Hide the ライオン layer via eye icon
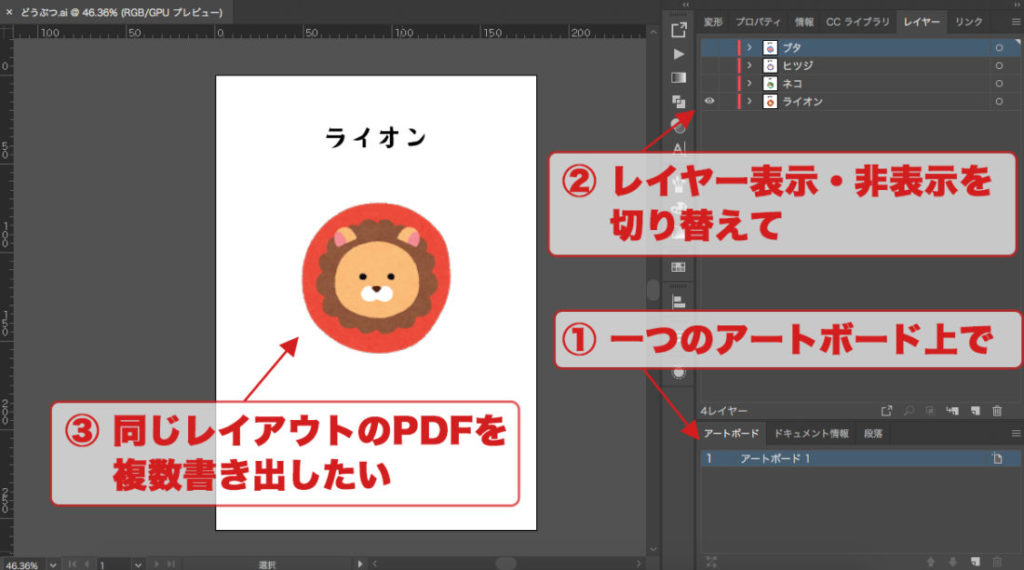1024x570 pixels. (x=709, y=101)
